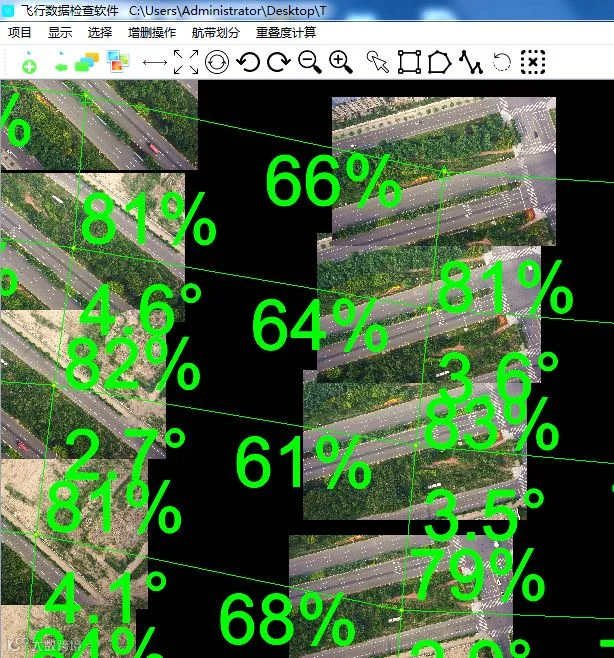Viewport: 614px width, 658px height.
Task: Select the pointer click-select tool
Action: [x=378, y=62]
